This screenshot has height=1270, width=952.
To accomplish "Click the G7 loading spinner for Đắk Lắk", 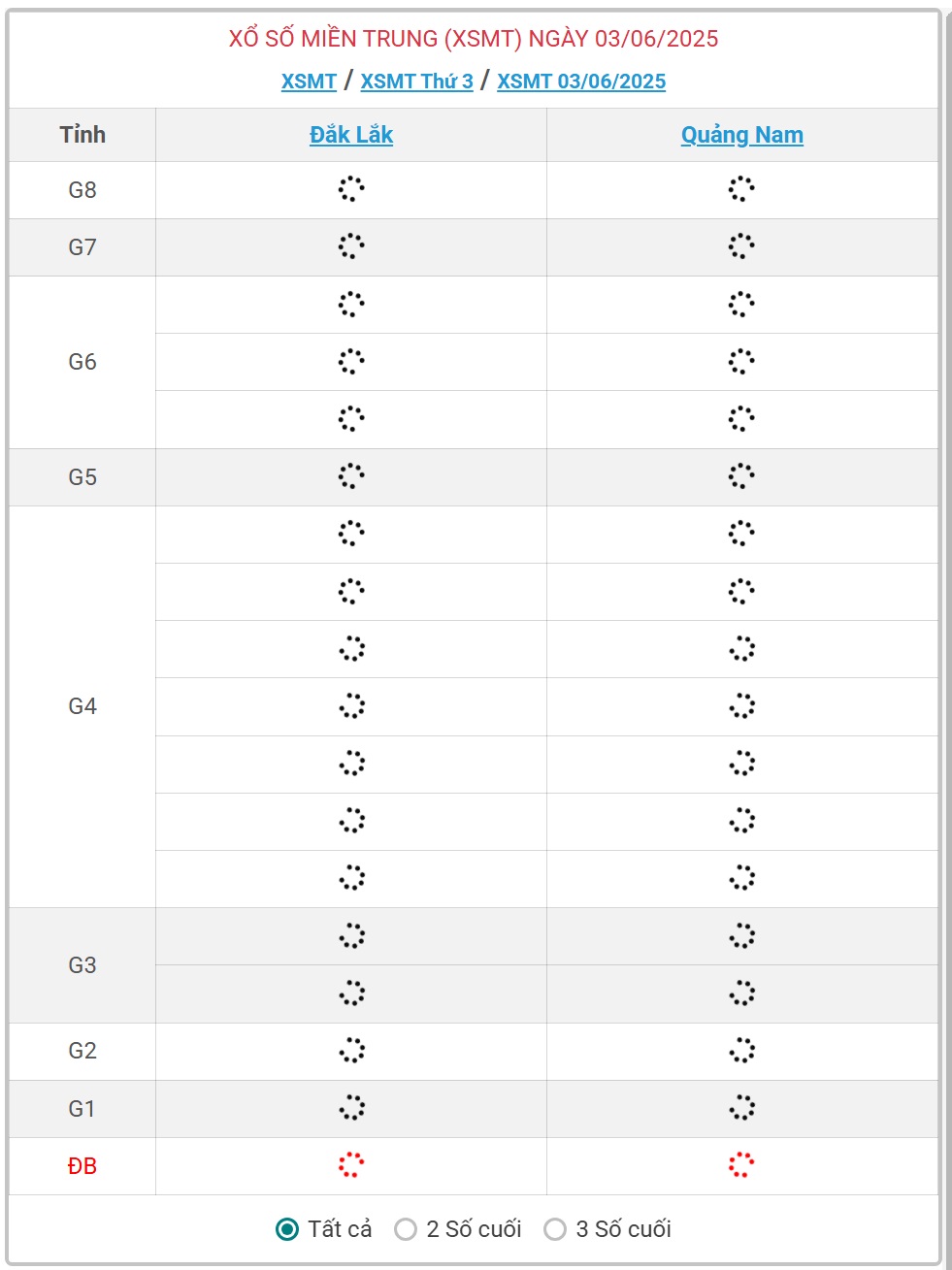I will tap(351, 246).
